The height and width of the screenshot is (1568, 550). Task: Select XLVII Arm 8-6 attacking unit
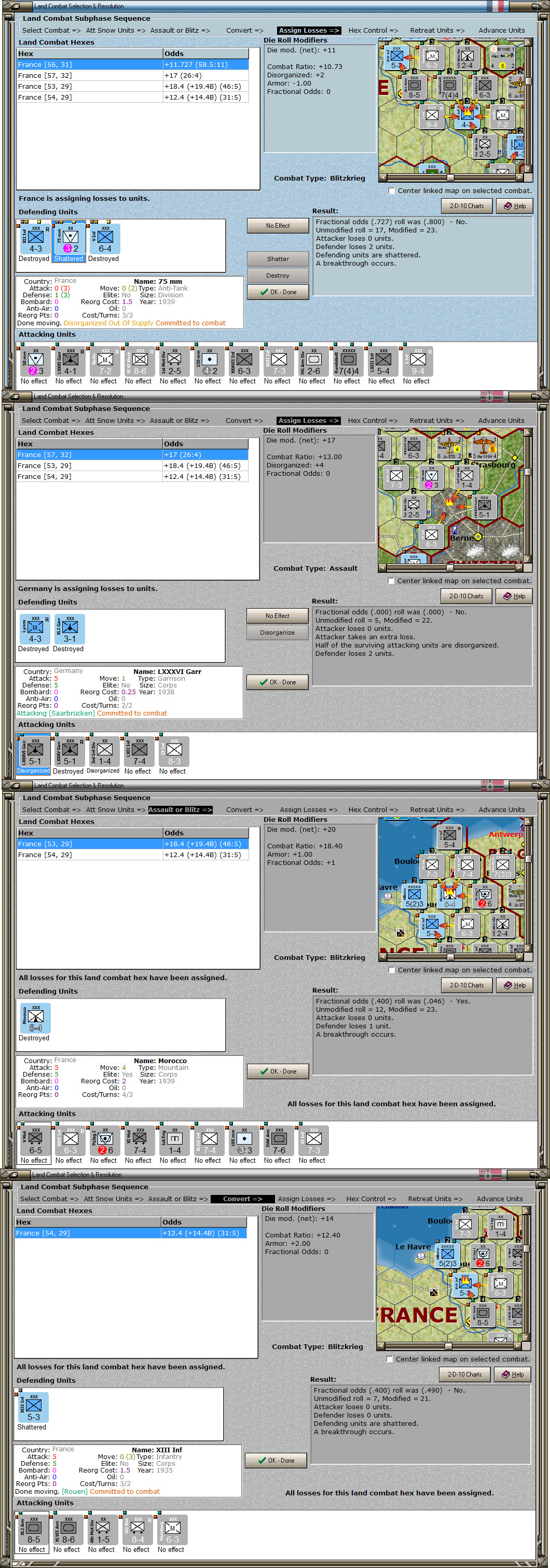coord(68,1530)
